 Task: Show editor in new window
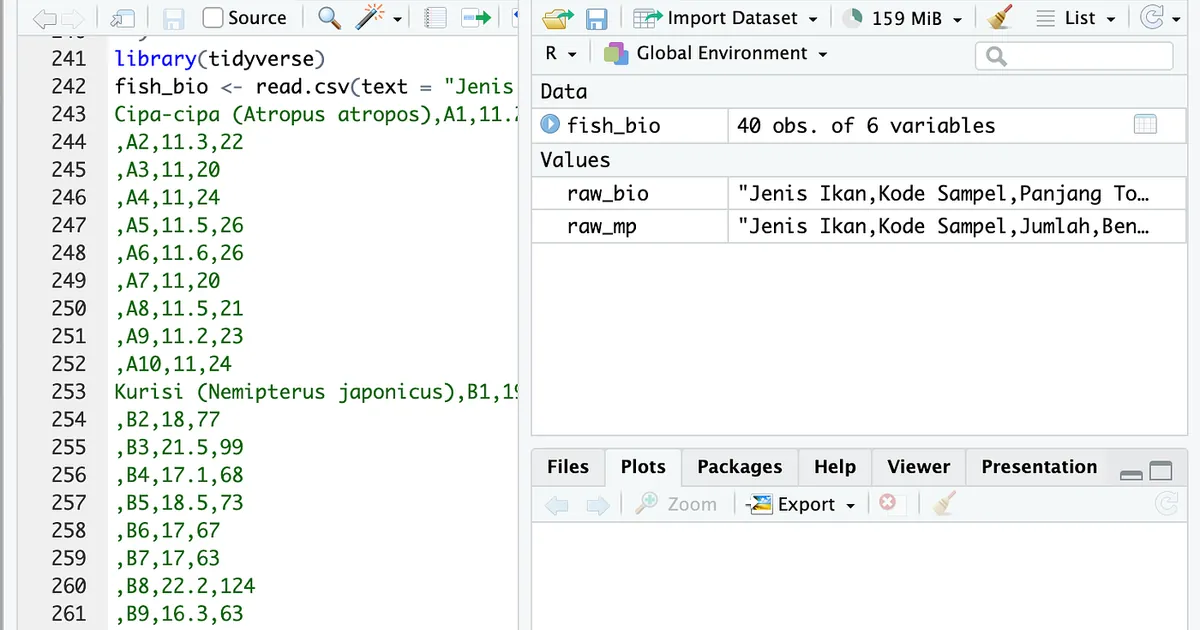pyautogui.click(x=122, y=18)
